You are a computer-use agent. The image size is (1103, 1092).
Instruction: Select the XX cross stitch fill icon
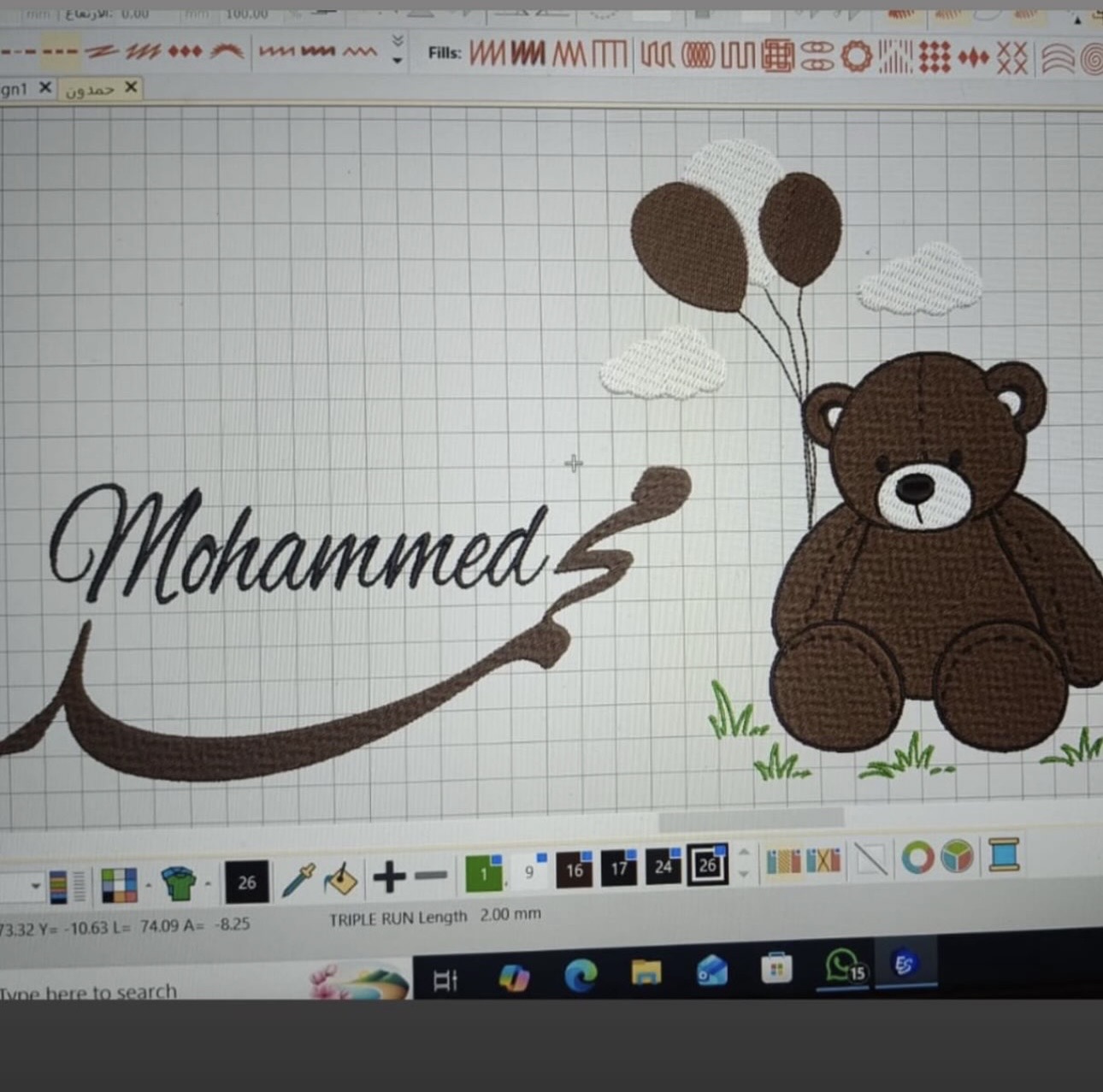(1012, 59)
